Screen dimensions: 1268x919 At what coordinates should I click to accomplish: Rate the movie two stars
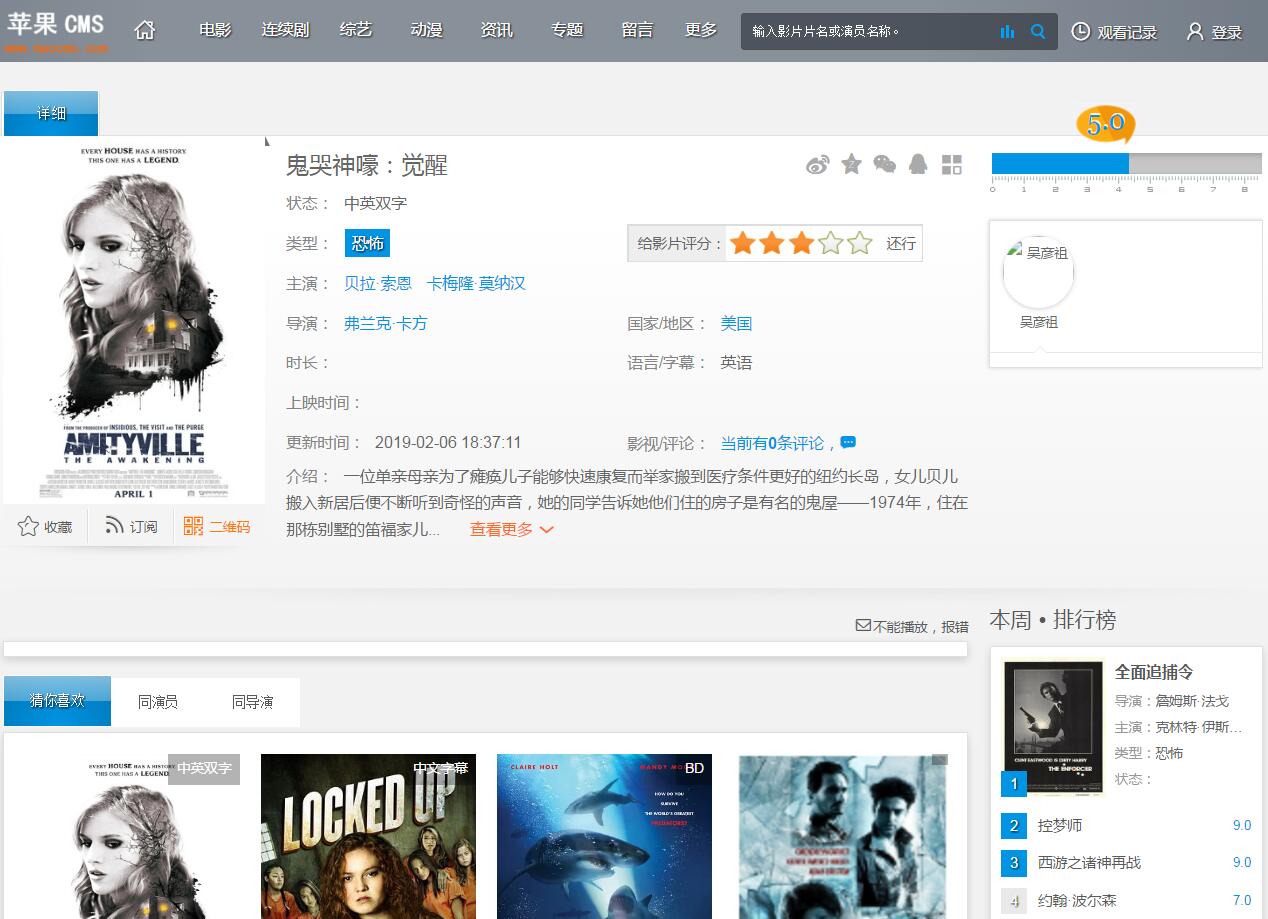click(x=771, y=243)
